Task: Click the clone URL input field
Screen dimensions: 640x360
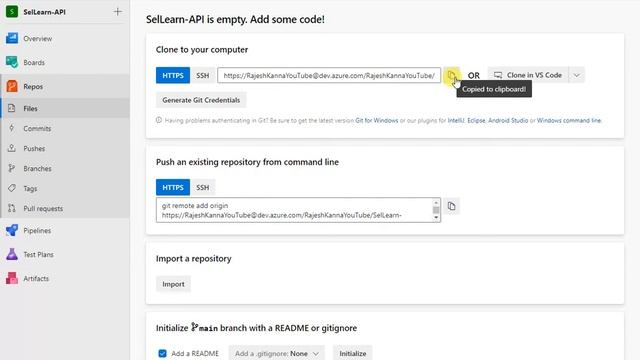Action: (x=329, y=76)
